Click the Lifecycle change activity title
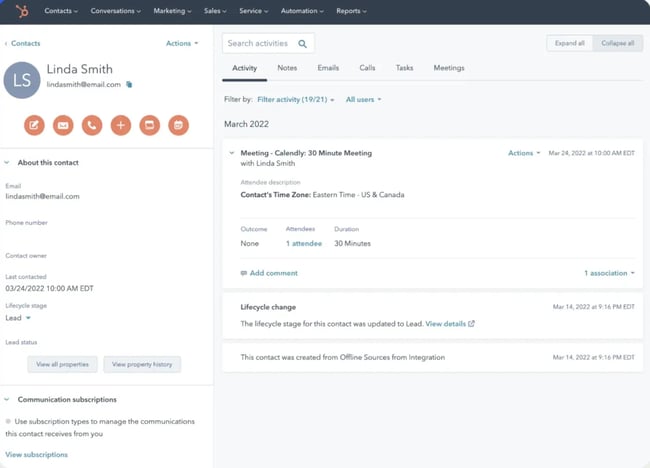Viewport: 650px width, 468px height. coord(268,307)
